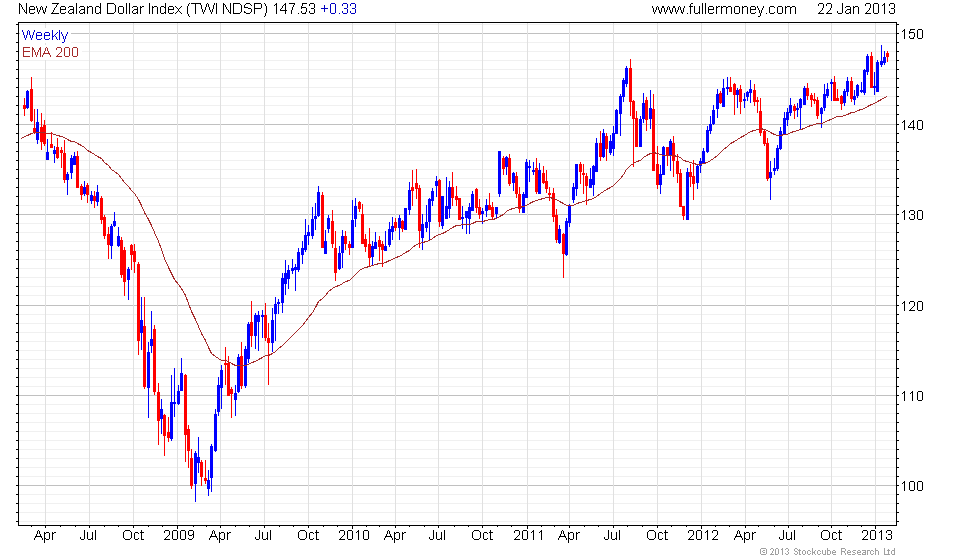This screenshot has height=560, width=980.
Task: Click the date '22 Jan 2013'
Action: point(856,9)
